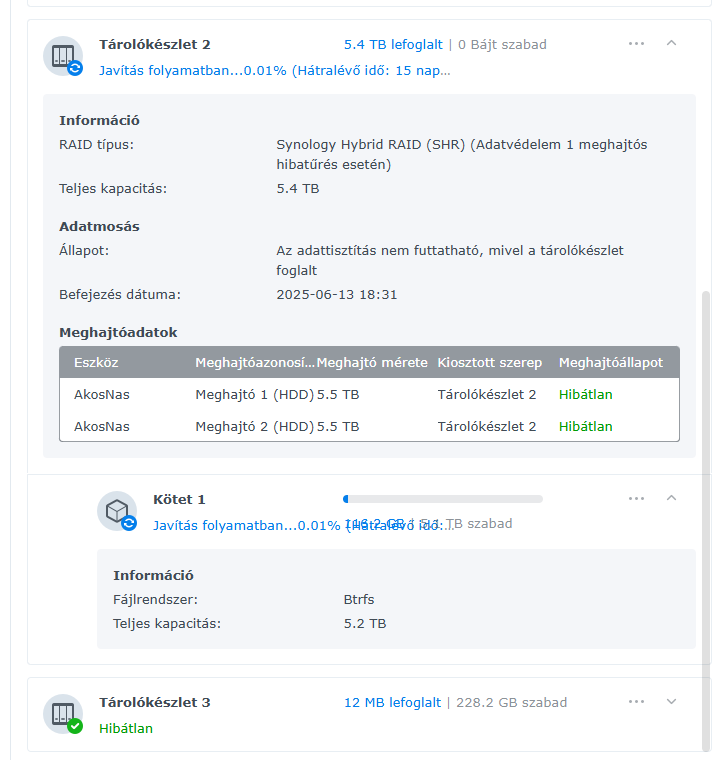Expand the Tárolókészlet 3 section

click(x=671, y=702)
